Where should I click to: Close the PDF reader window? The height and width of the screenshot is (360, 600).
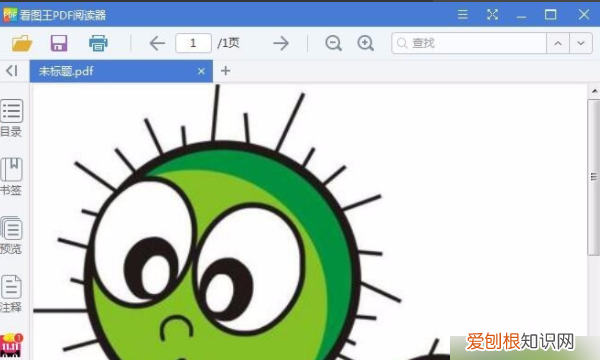click(584, 15)
